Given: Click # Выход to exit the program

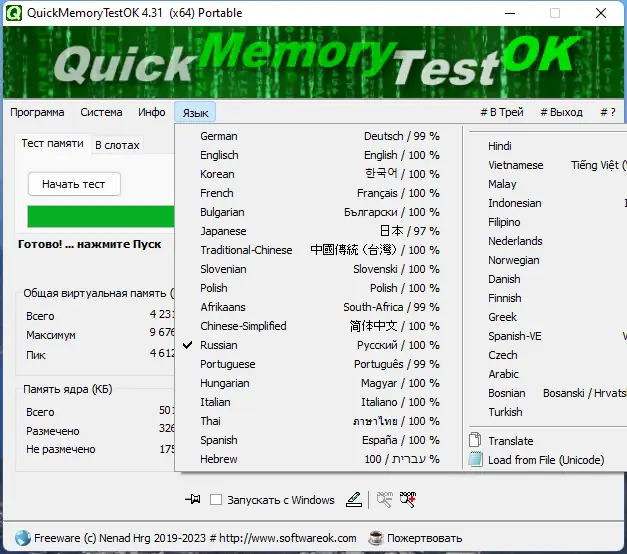Looking at the screenshot, I should point(561,112).
